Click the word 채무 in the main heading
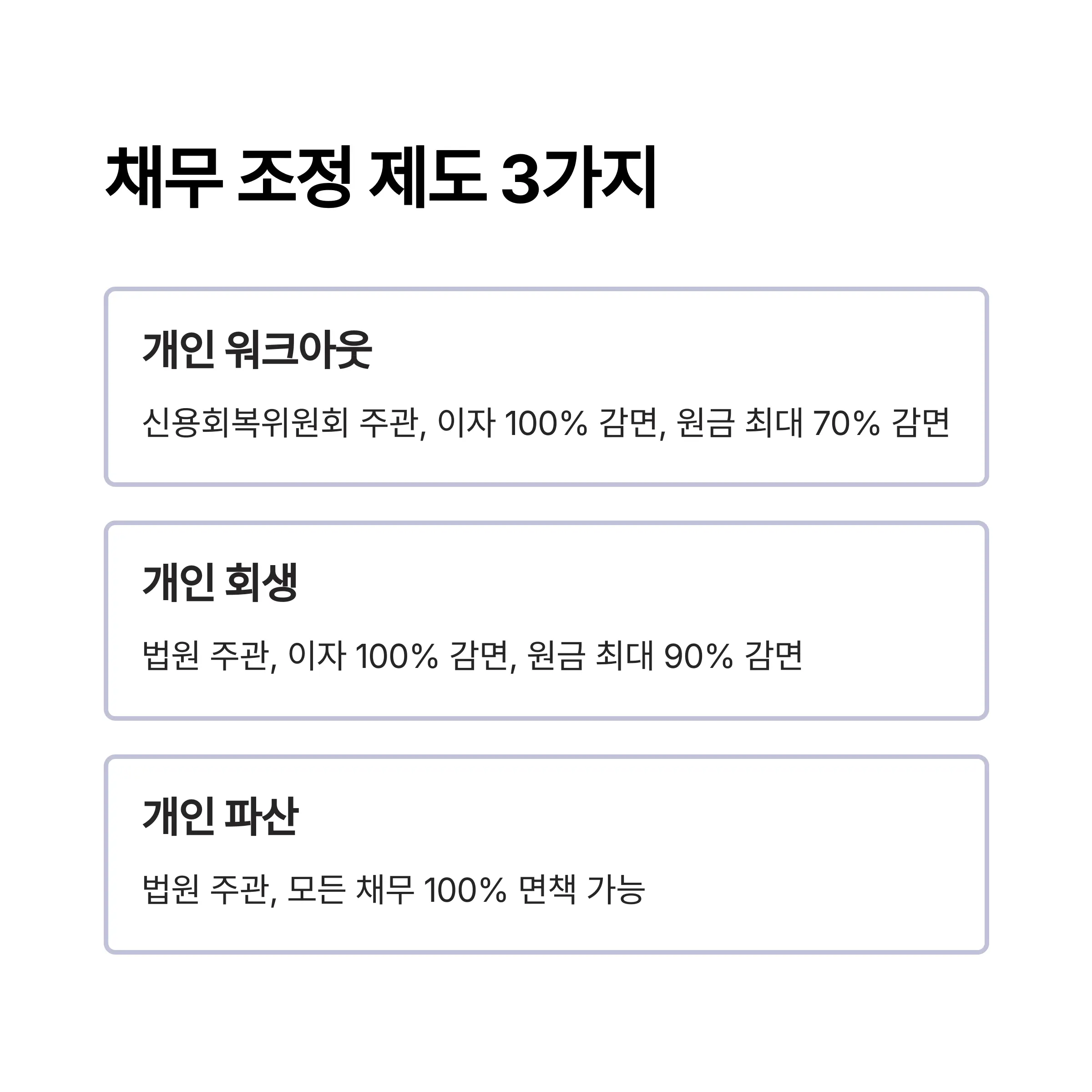This screenshot has width=1092, height=1092. [164, 177]
